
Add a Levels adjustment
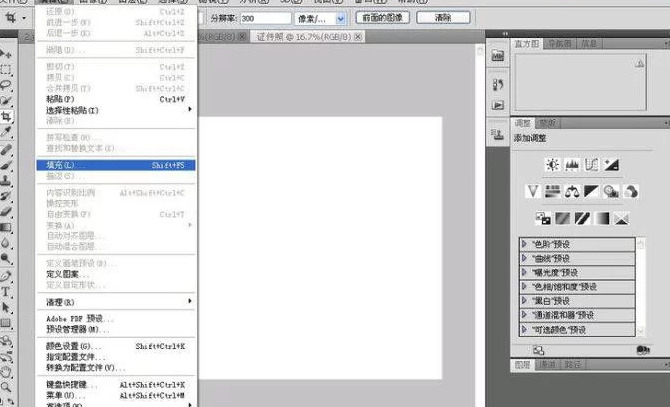[572, 164]
